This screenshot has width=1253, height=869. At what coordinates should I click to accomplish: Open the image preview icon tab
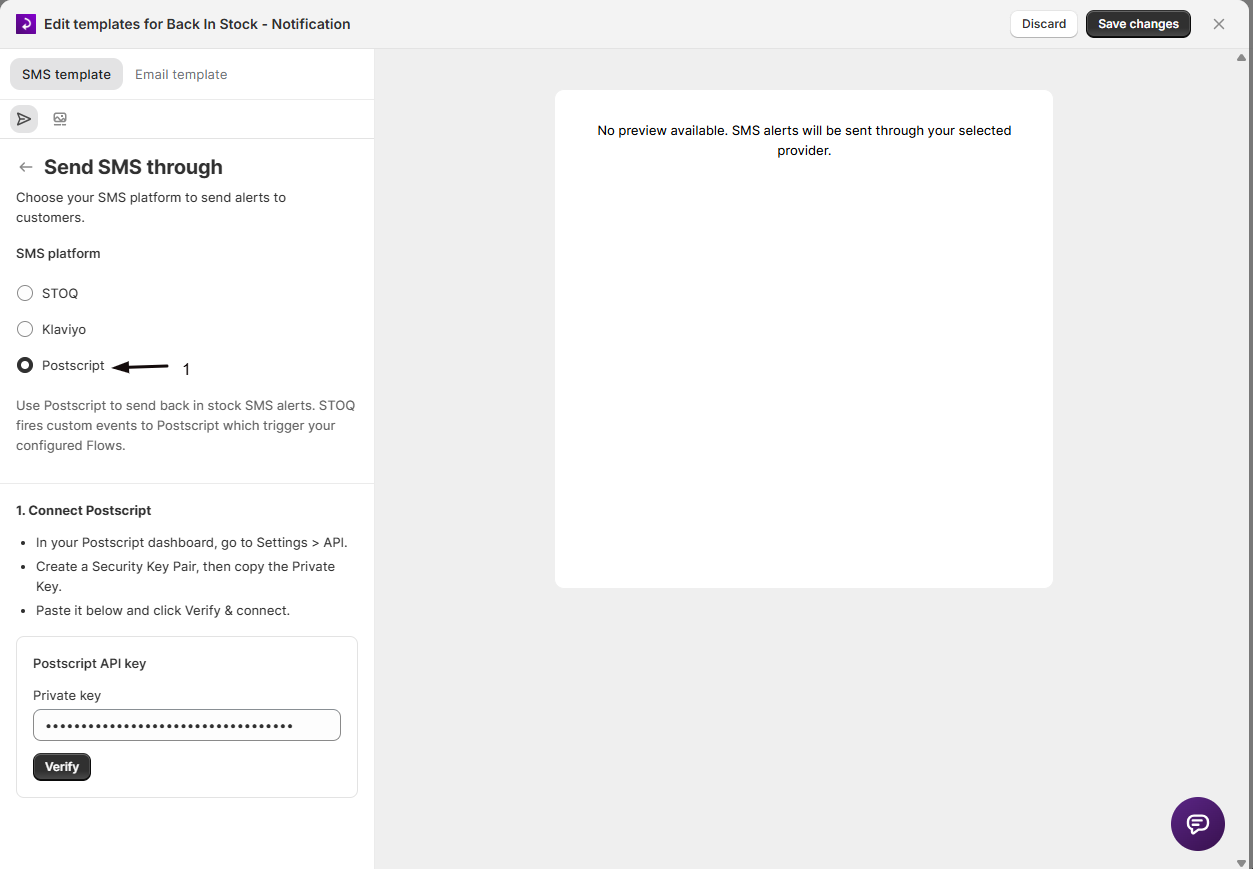click(60, 119)
